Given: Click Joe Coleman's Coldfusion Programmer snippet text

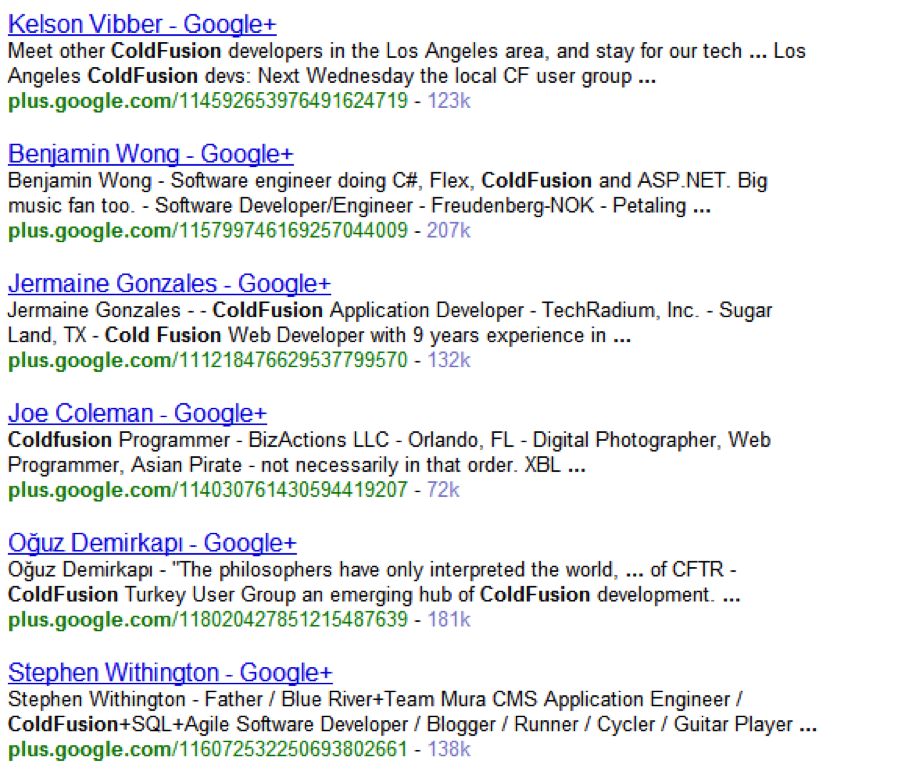Looking at the screenshot, I should 389,452.
